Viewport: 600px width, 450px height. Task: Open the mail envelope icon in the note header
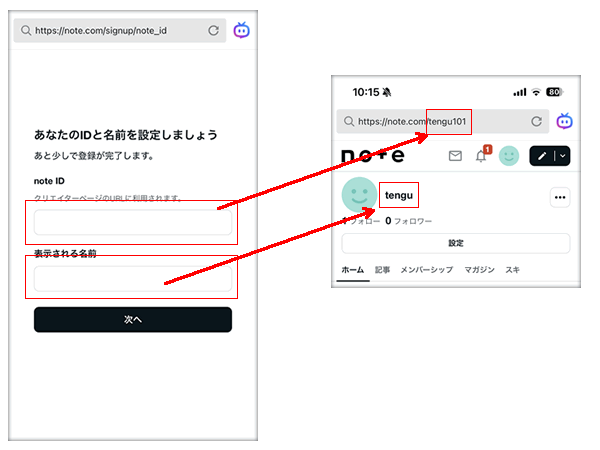[x=455, y=156]
